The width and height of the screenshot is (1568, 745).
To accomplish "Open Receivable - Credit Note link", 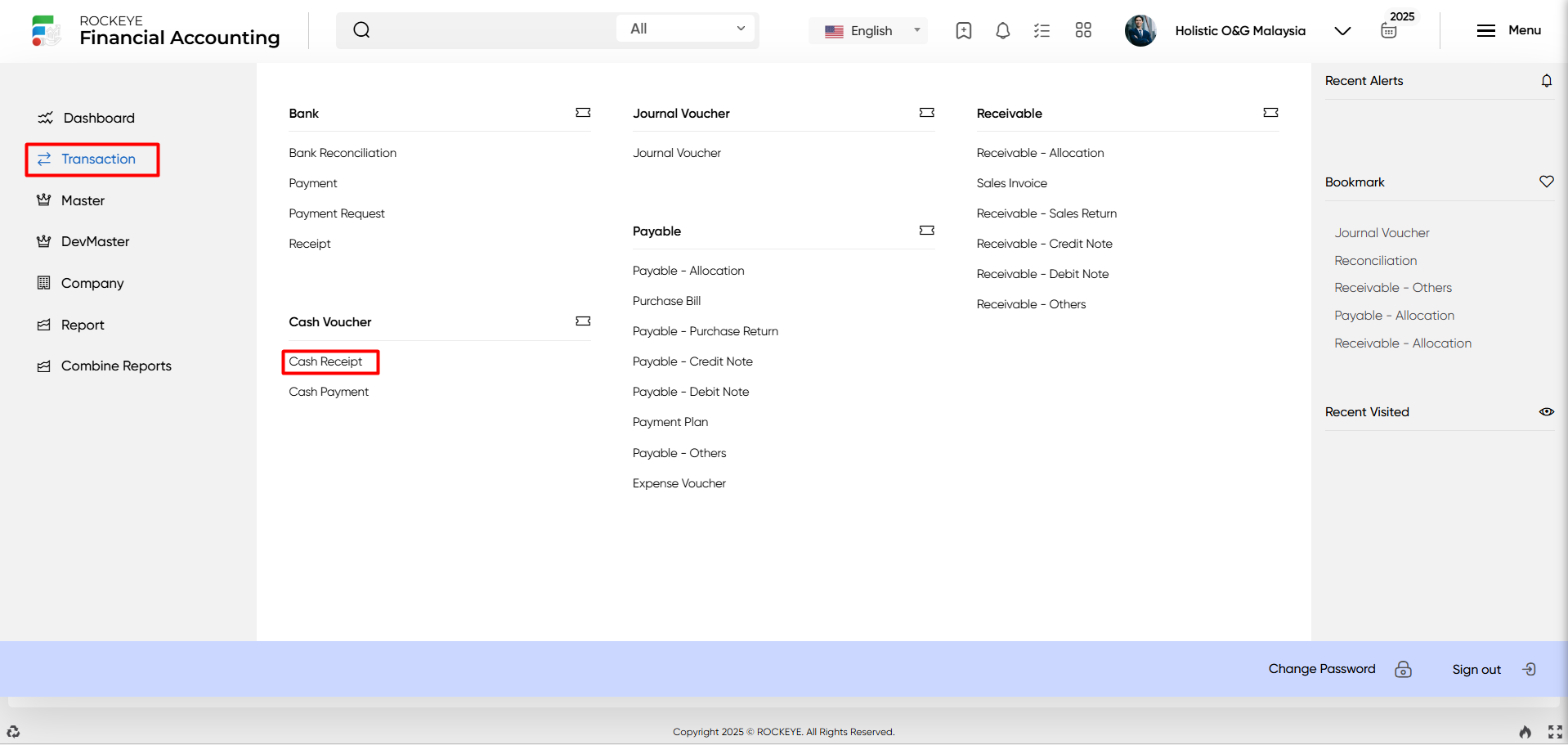I will pos(1044,244).
